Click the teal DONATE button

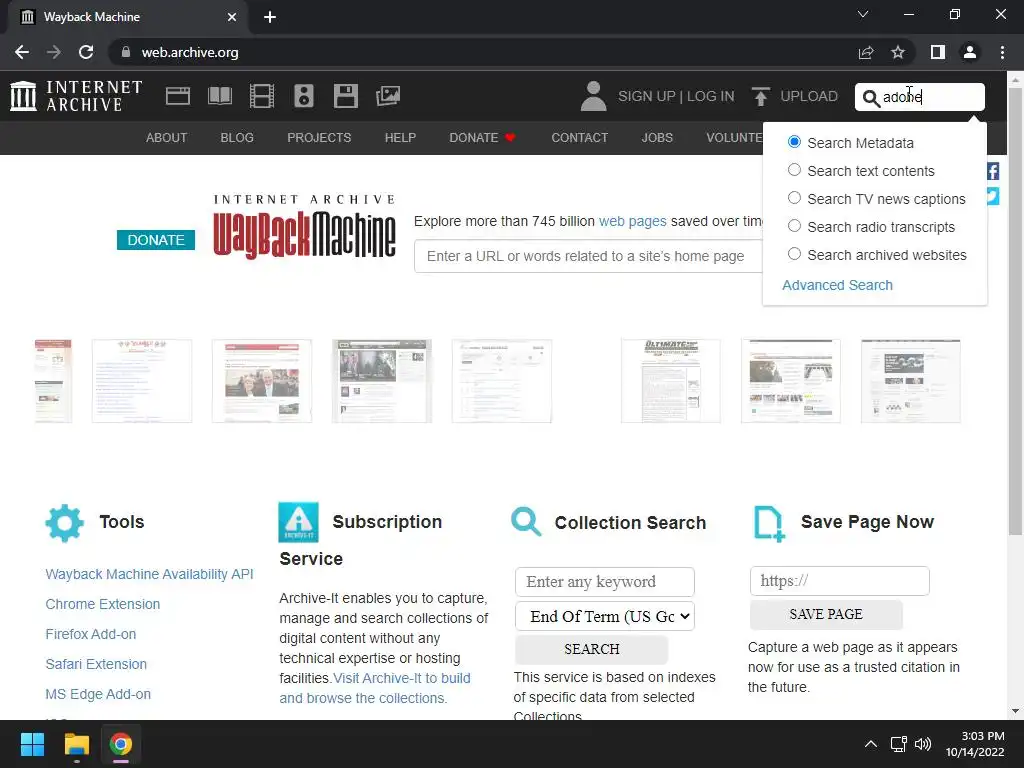156,240
